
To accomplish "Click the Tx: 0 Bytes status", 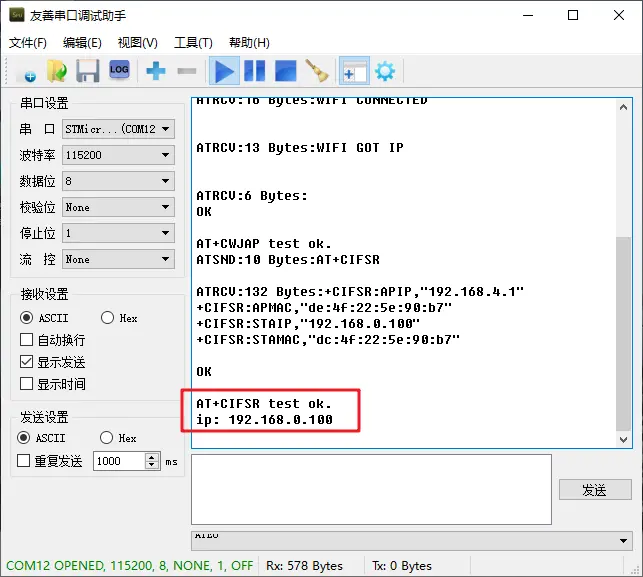I will coord(402,566).
